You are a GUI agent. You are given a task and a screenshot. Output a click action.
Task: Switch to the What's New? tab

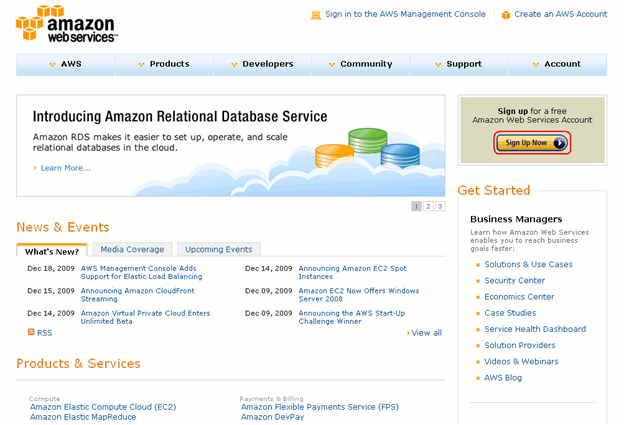52,250
